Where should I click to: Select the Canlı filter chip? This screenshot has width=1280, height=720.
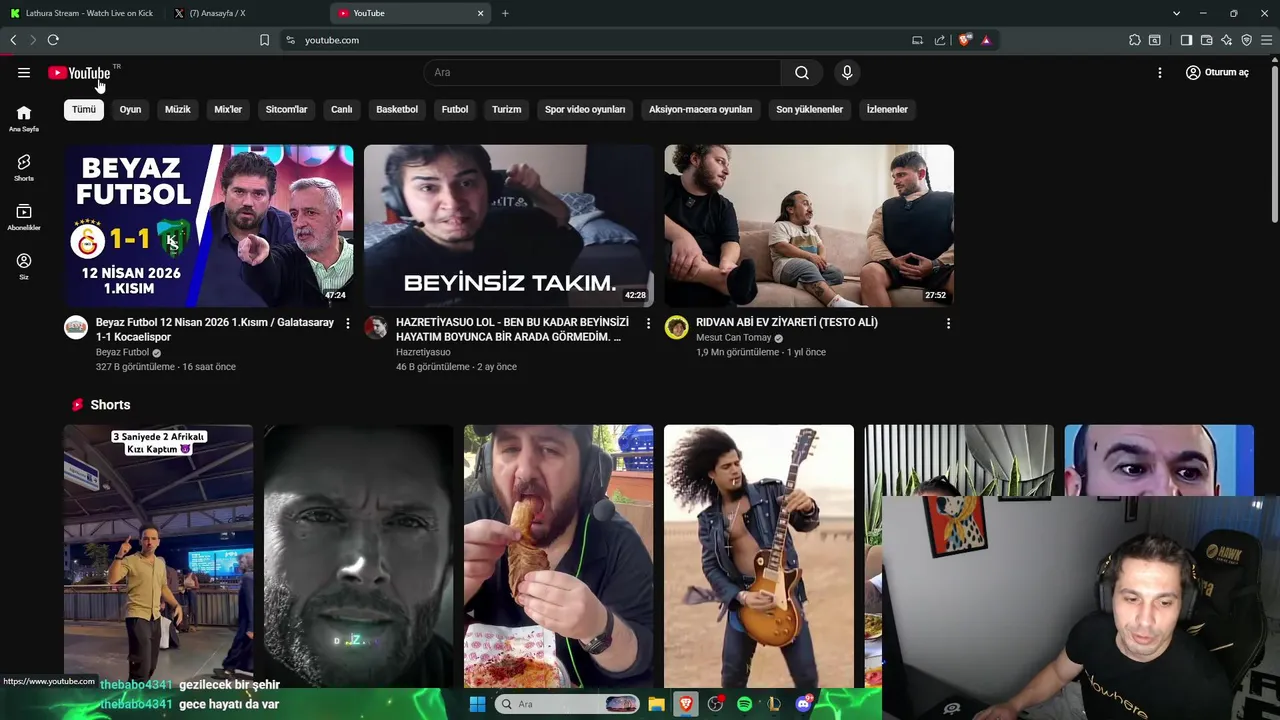pyautogui.click(x=342, y=109)
